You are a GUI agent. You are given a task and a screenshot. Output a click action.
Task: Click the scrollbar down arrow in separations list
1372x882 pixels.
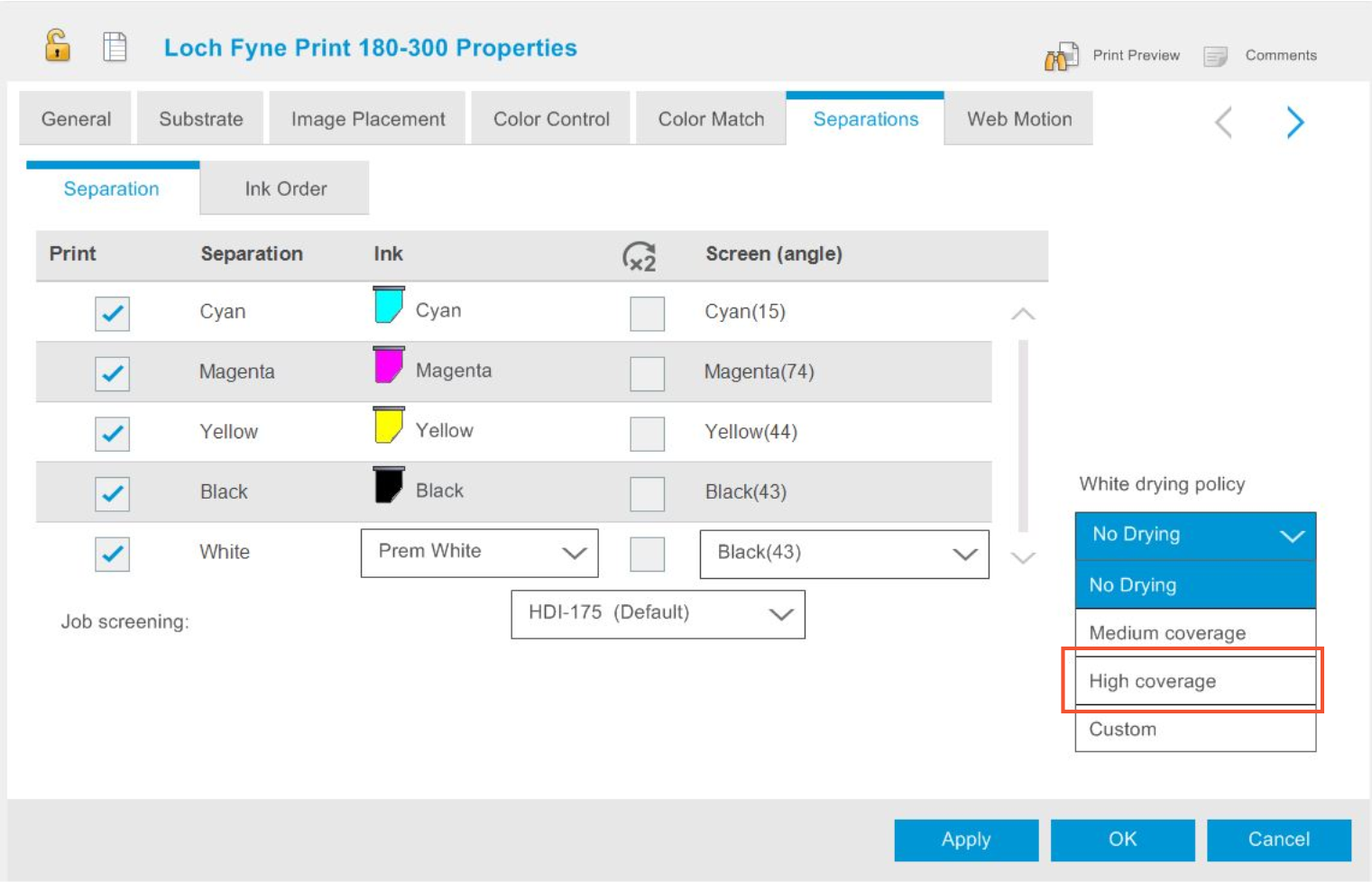tap(1022, 556)
